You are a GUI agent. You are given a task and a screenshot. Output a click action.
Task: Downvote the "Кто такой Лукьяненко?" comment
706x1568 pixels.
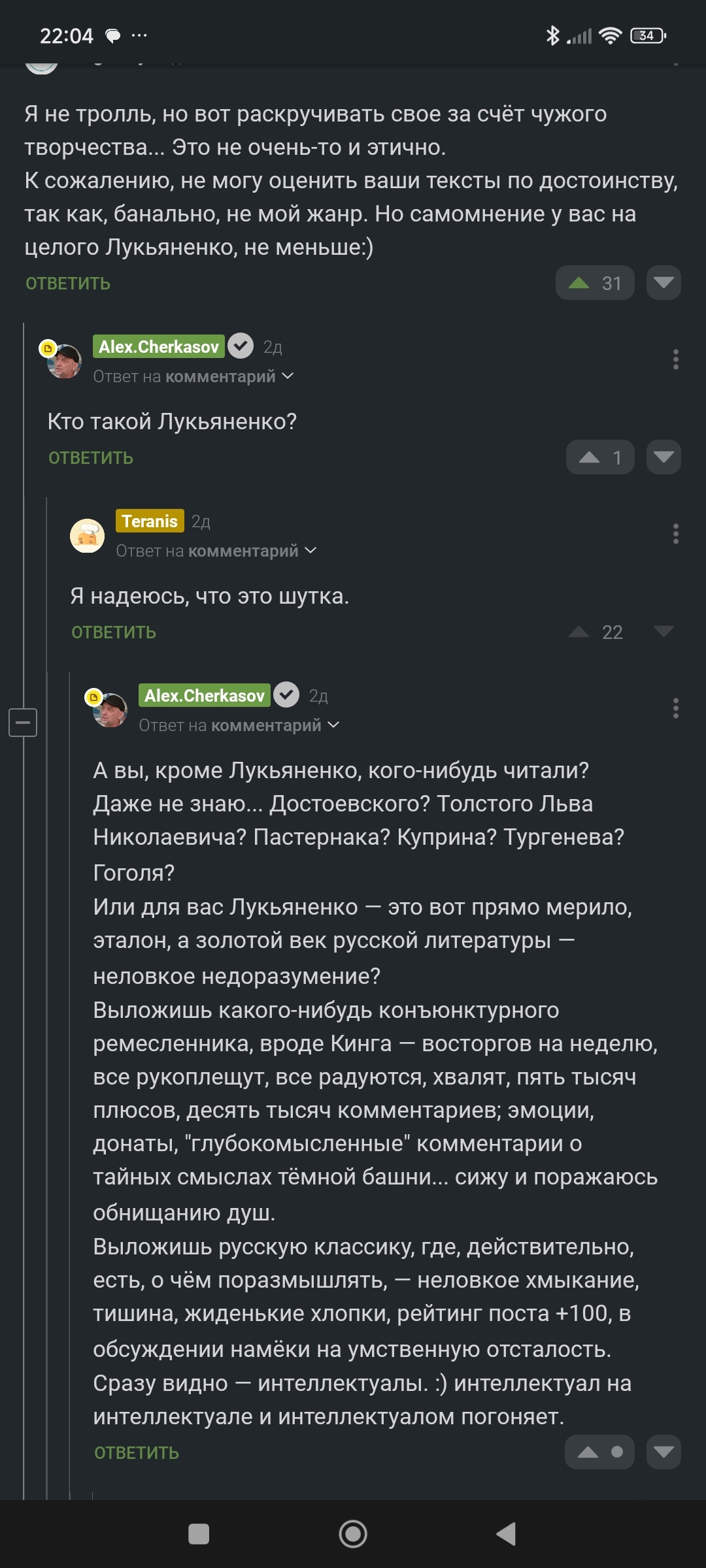tap(664, 457)
